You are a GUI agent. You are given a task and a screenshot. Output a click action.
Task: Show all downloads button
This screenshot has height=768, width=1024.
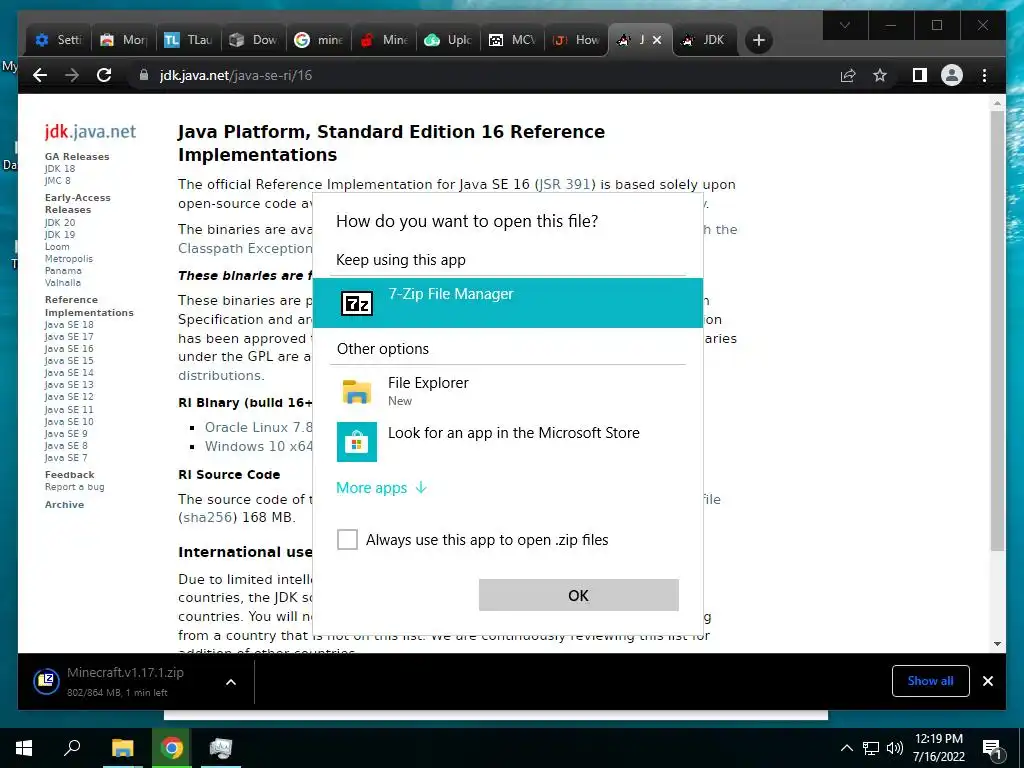click(931, 681)
